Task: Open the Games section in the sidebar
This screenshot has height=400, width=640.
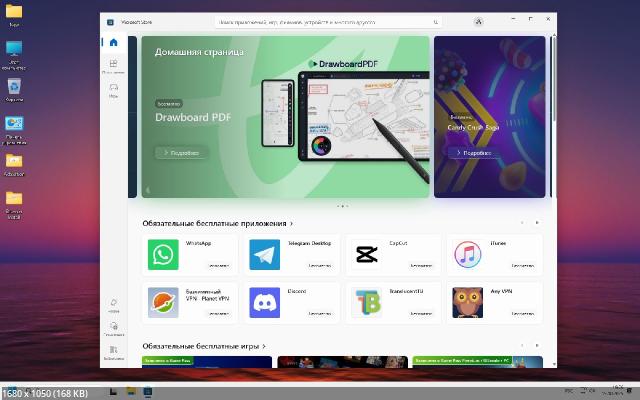Action: point(113,91)
